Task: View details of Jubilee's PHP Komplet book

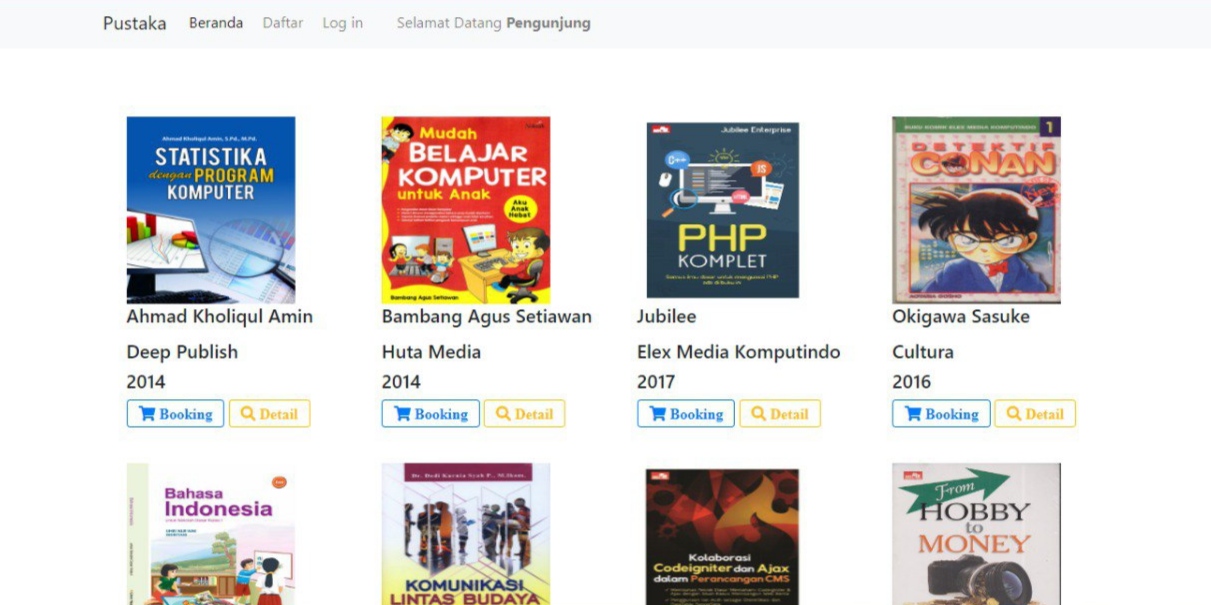Action: coord(780,413)
